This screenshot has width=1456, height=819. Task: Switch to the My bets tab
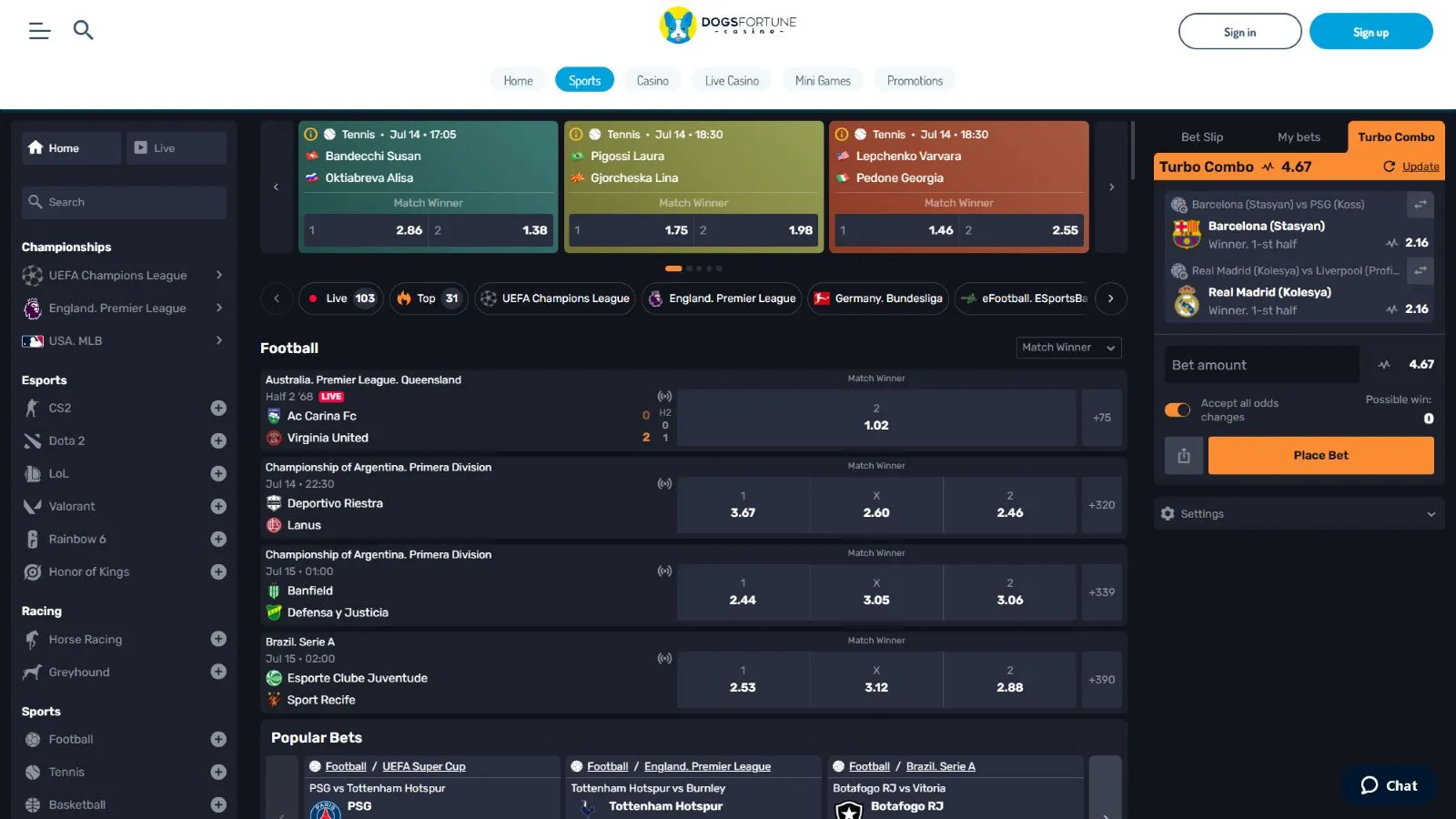coord(1299,137)
